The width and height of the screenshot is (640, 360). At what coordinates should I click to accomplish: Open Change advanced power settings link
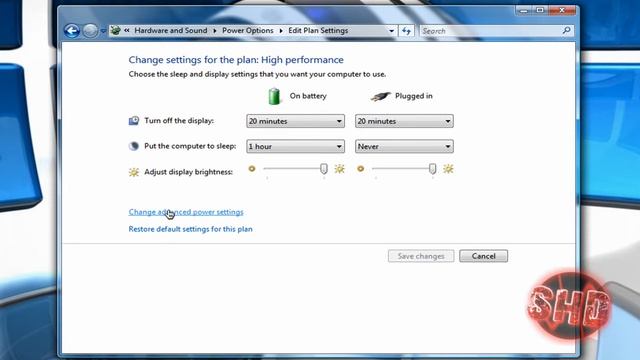186,212
